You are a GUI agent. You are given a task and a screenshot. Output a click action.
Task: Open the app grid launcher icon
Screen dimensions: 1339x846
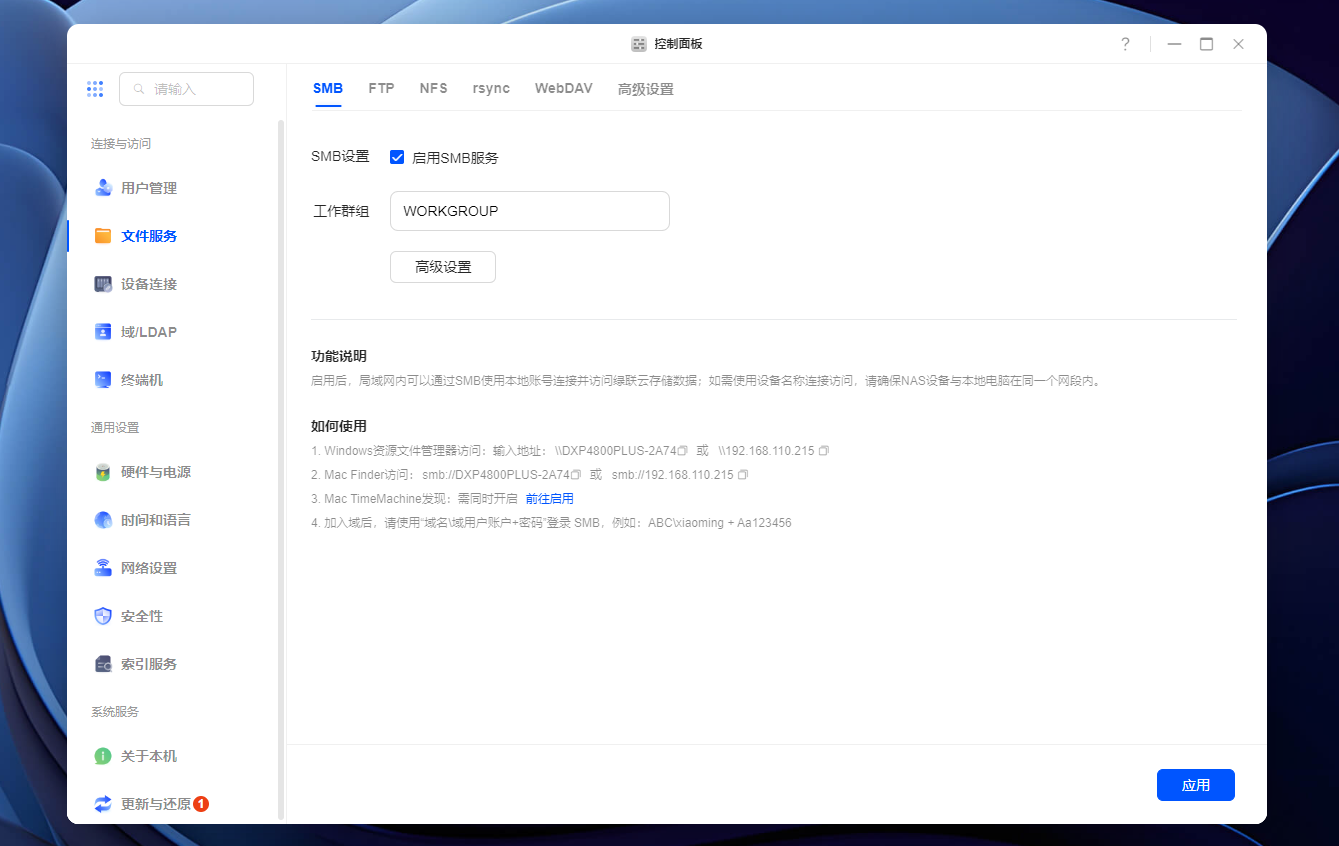point(95,89)
